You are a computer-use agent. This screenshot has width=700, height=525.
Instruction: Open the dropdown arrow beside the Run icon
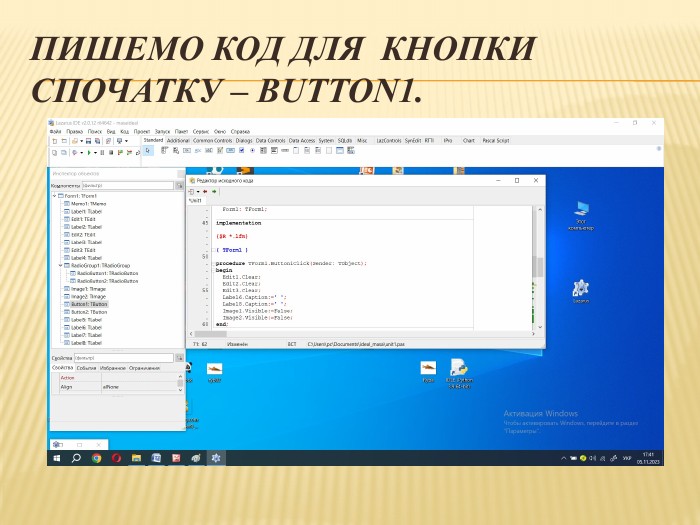click(x=96, y=153)
